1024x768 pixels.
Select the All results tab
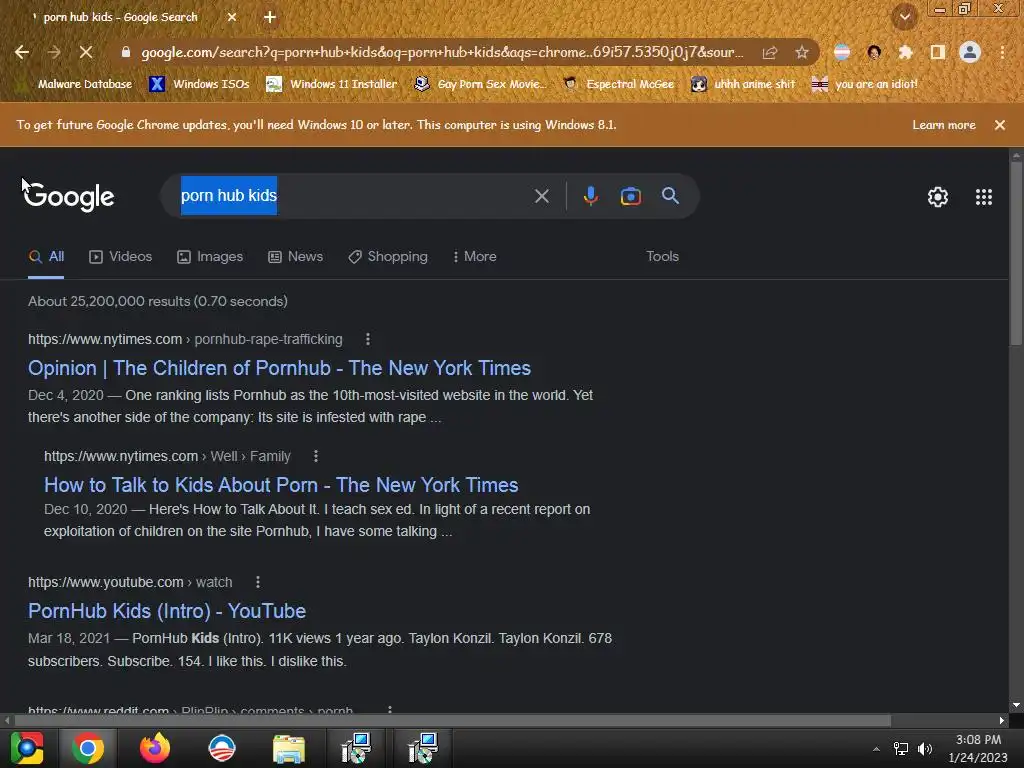46,257
